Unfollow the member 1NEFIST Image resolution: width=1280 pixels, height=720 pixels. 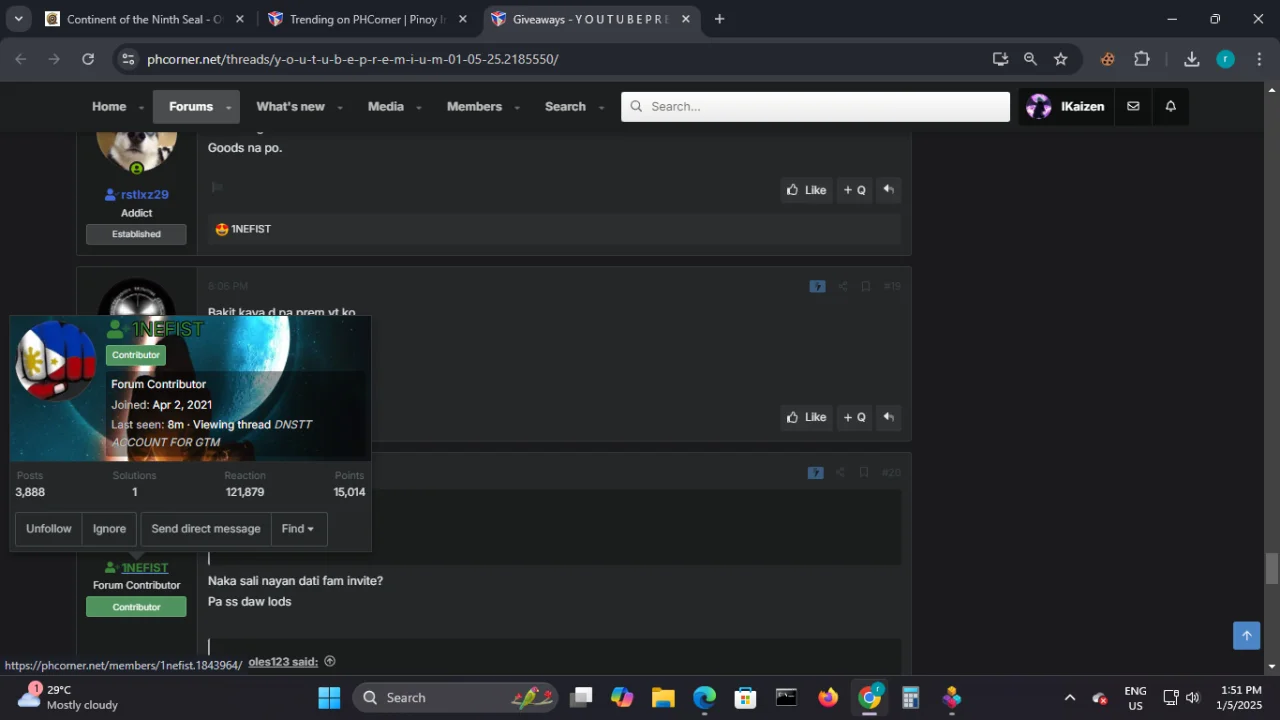pyautogui.click(x=49, y=529)
